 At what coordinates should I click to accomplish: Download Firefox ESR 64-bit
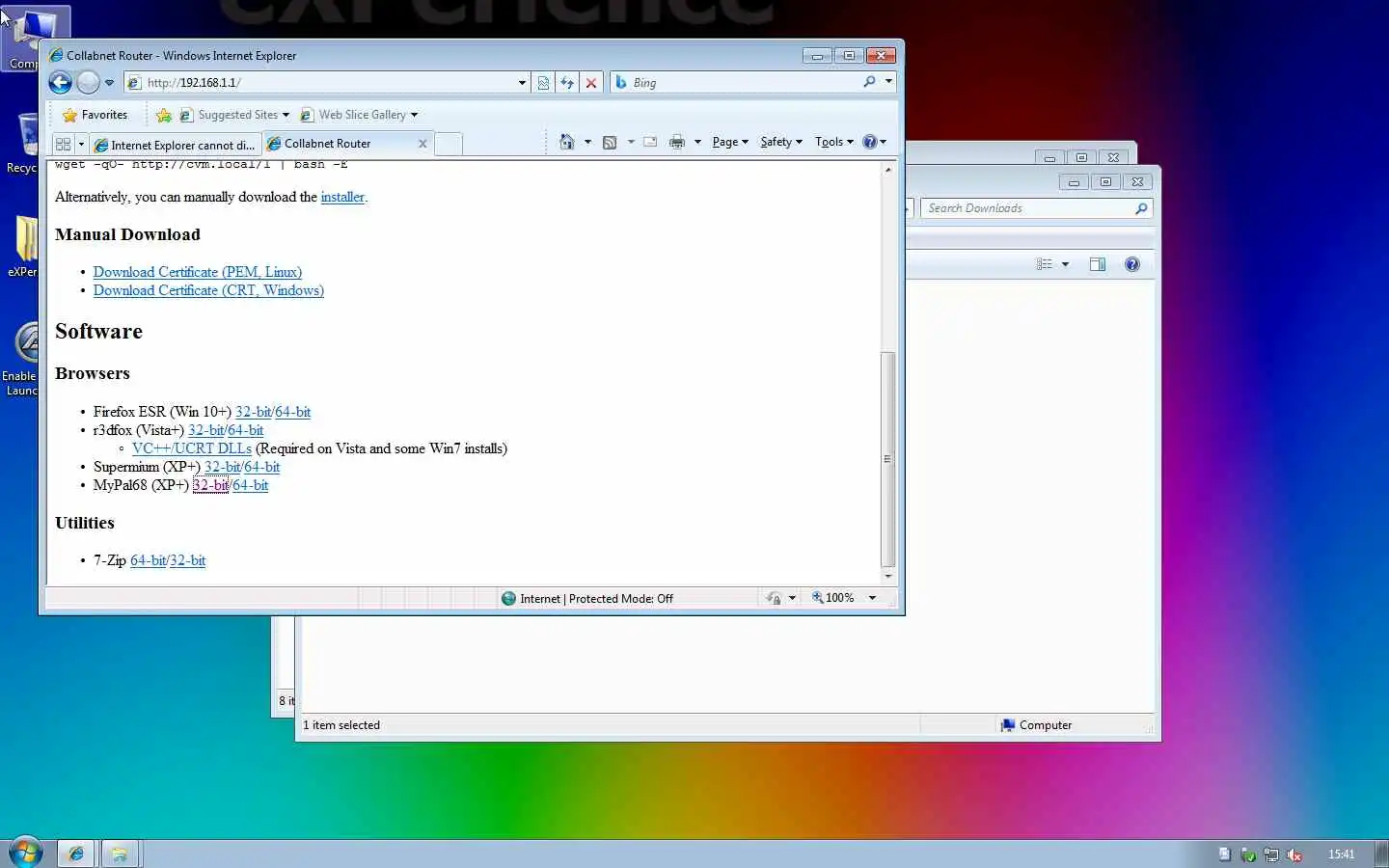coord(293,412)
